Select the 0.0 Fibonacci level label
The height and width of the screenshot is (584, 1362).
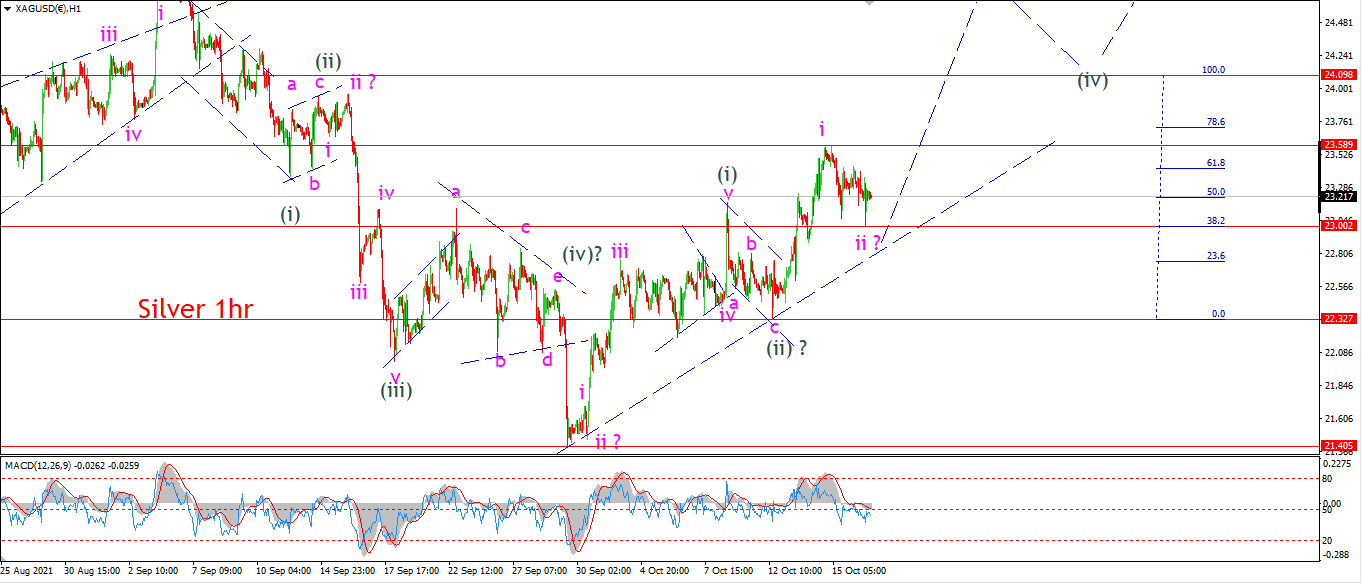(x=1218, y=313)
